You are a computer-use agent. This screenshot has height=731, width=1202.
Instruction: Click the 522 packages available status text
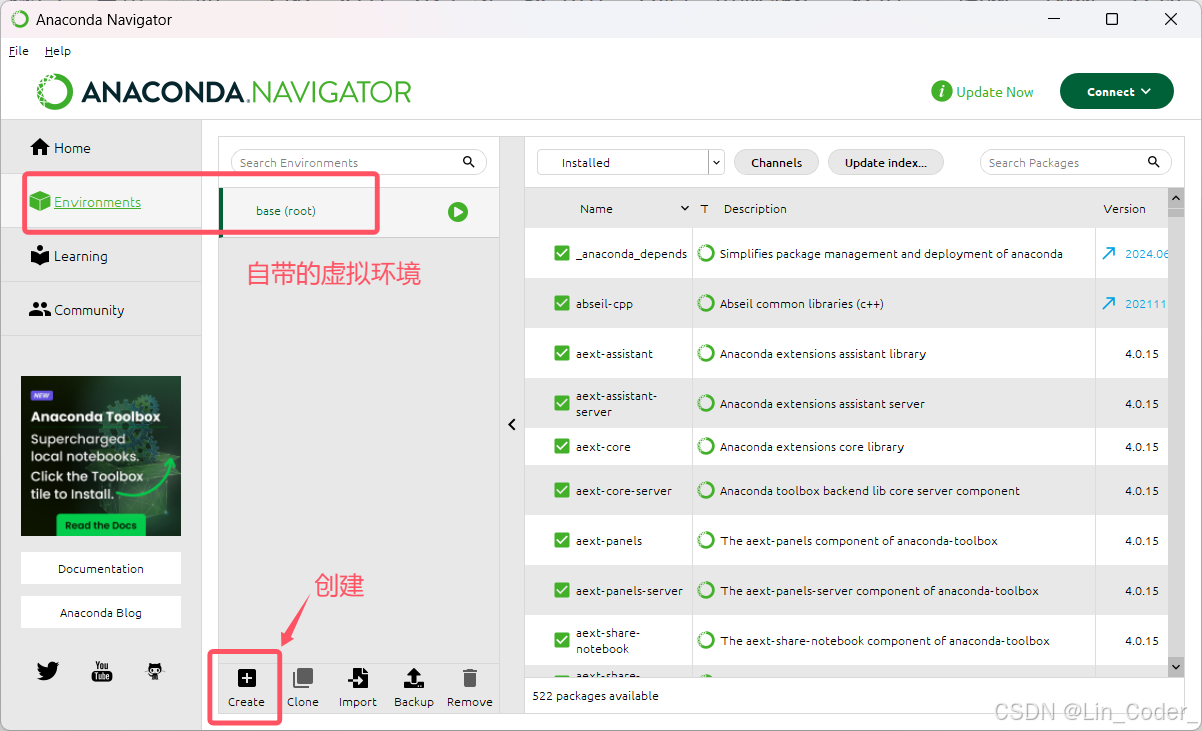coord(595,696)
